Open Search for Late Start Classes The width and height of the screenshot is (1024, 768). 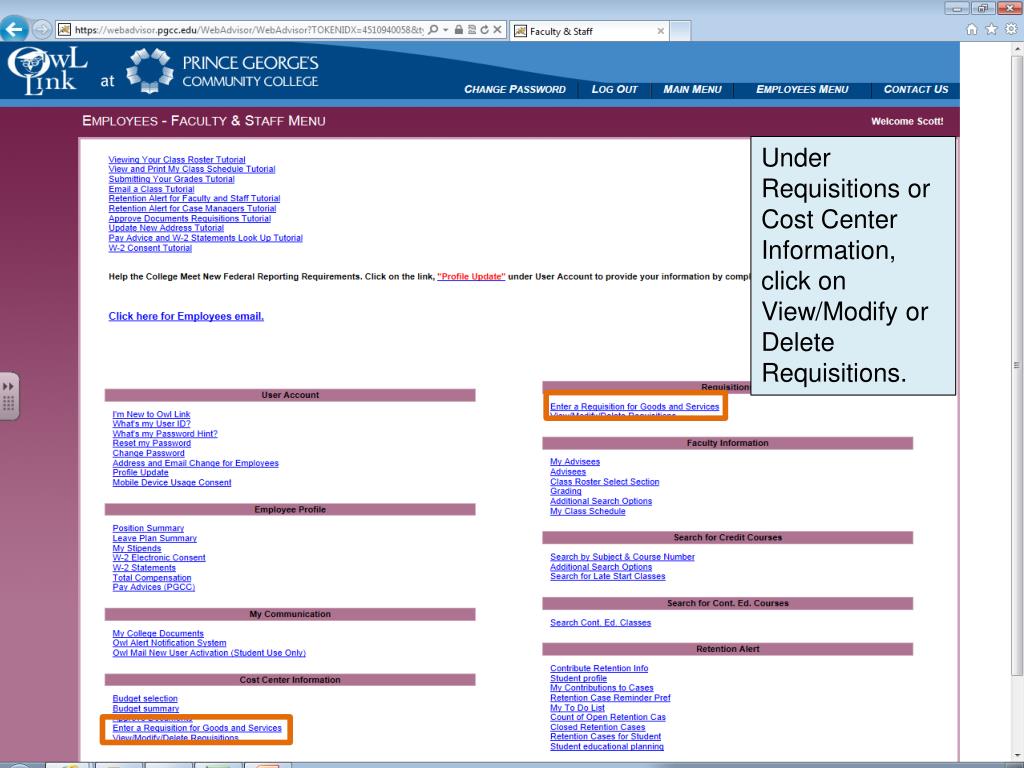[607, 577]
